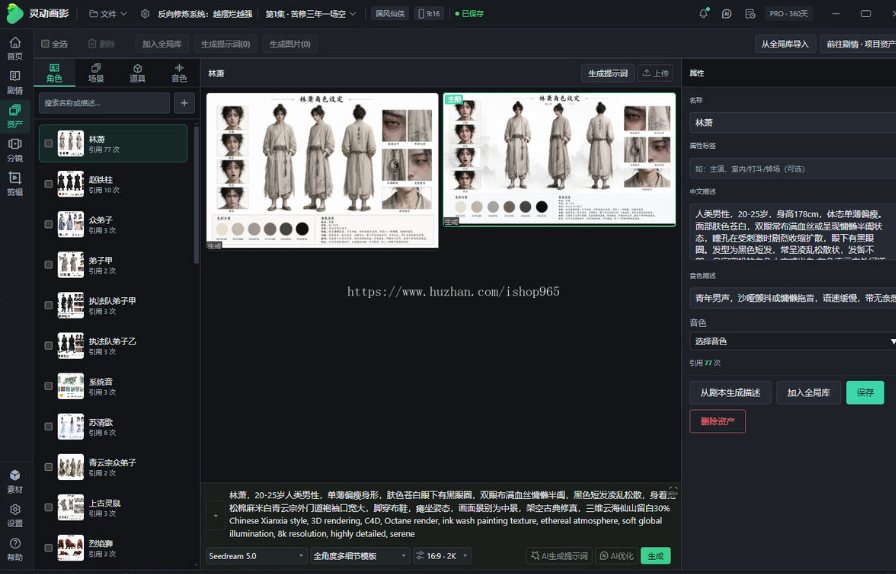Click the PRO · 360天 badge
Screen dimensions: 896x574
[x=789, y=14]
